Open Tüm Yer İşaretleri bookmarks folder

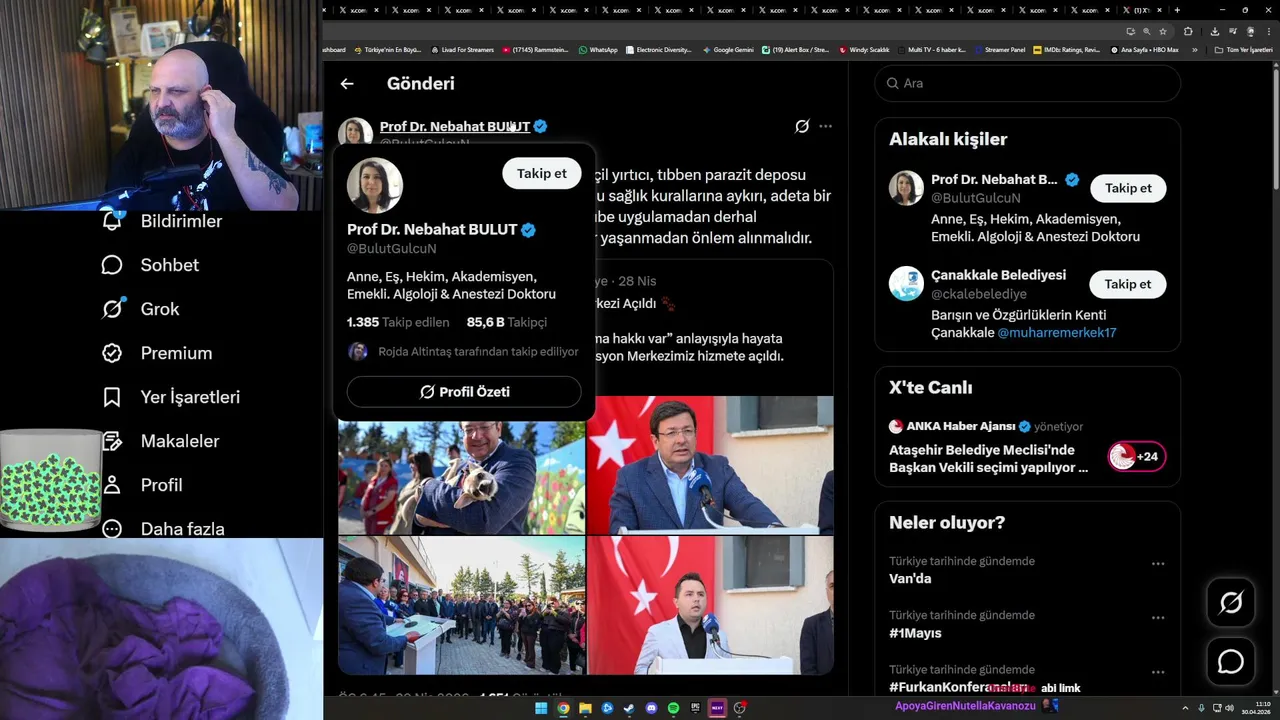[x=1243, y=49]
